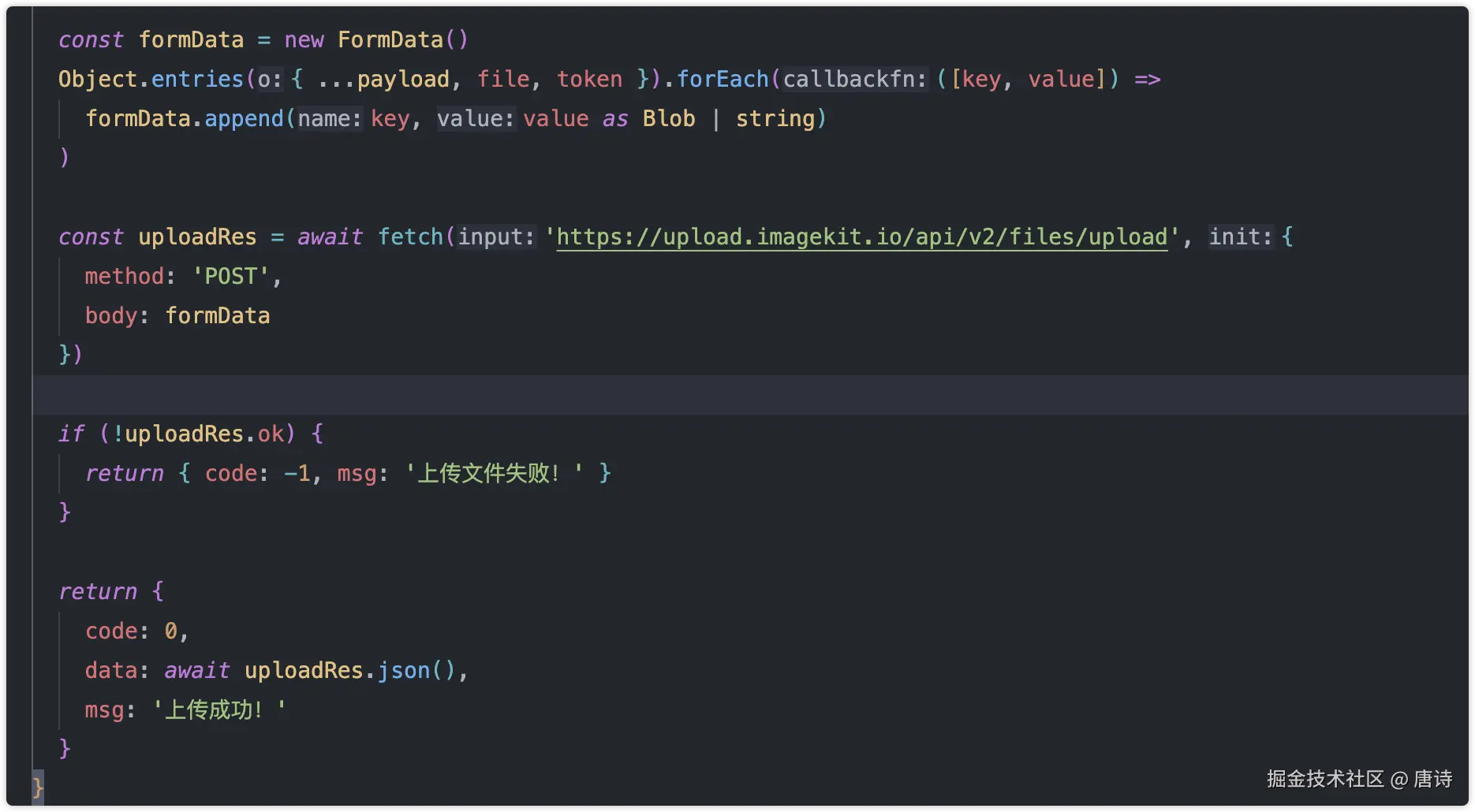Click the payload spread variable
This screenshot has width=1475, height=812.
click(x=403, y=80)
